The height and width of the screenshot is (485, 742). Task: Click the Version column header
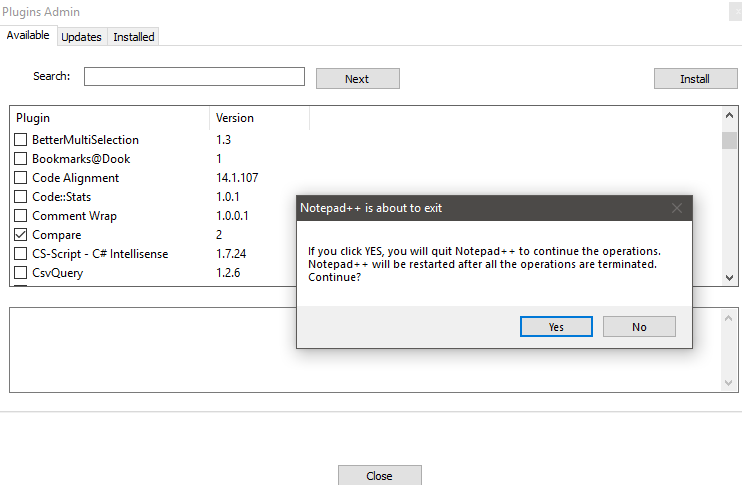pos(259,118)
